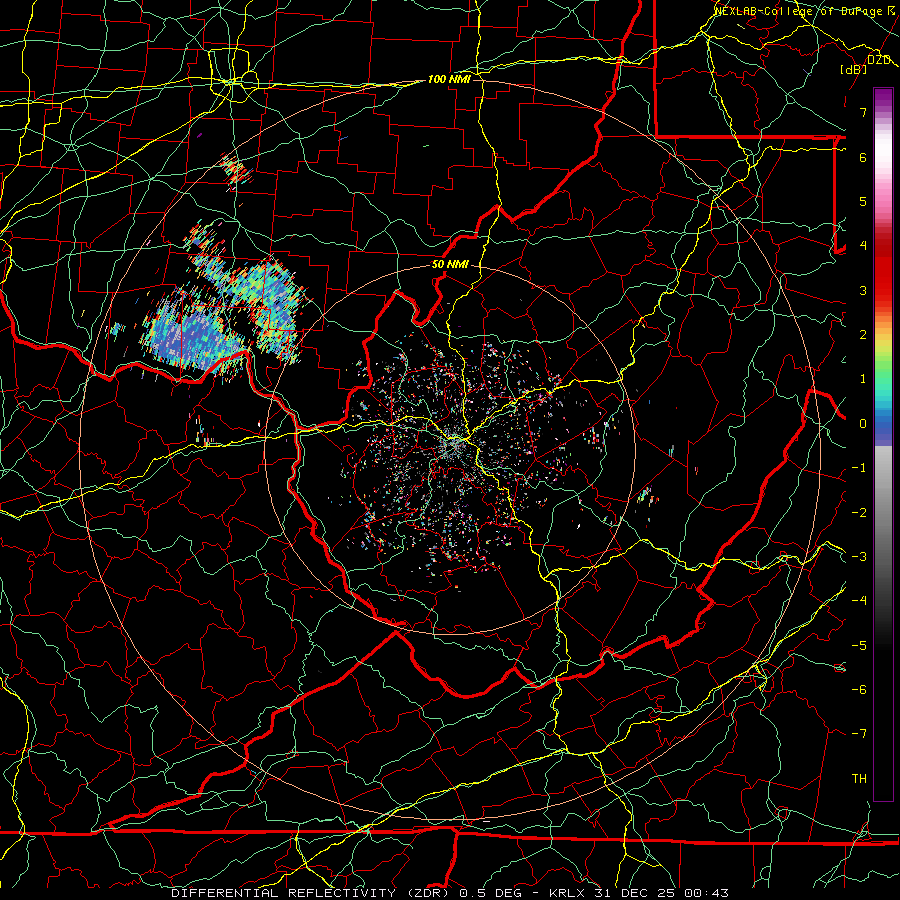Click the '0' value on color scale

point(863,424)
